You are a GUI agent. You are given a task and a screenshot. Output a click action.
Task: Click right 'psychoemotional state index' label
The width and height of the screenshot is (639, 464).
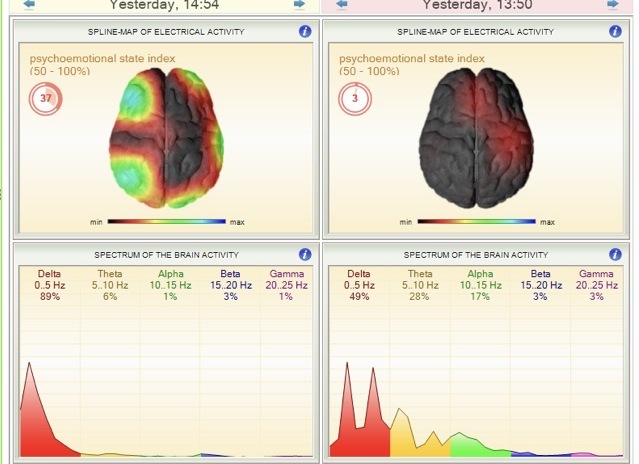[x=412, y=59]
